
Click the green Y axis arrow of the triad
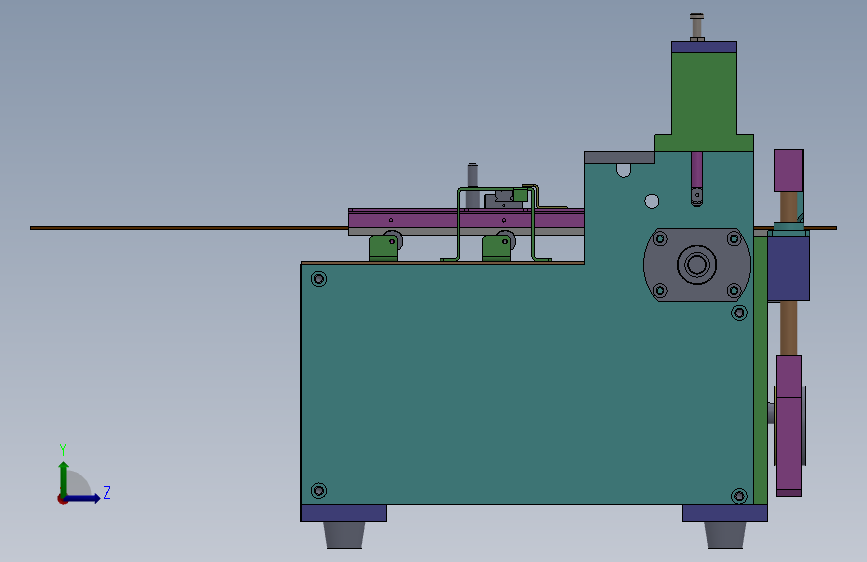(64, 478)
